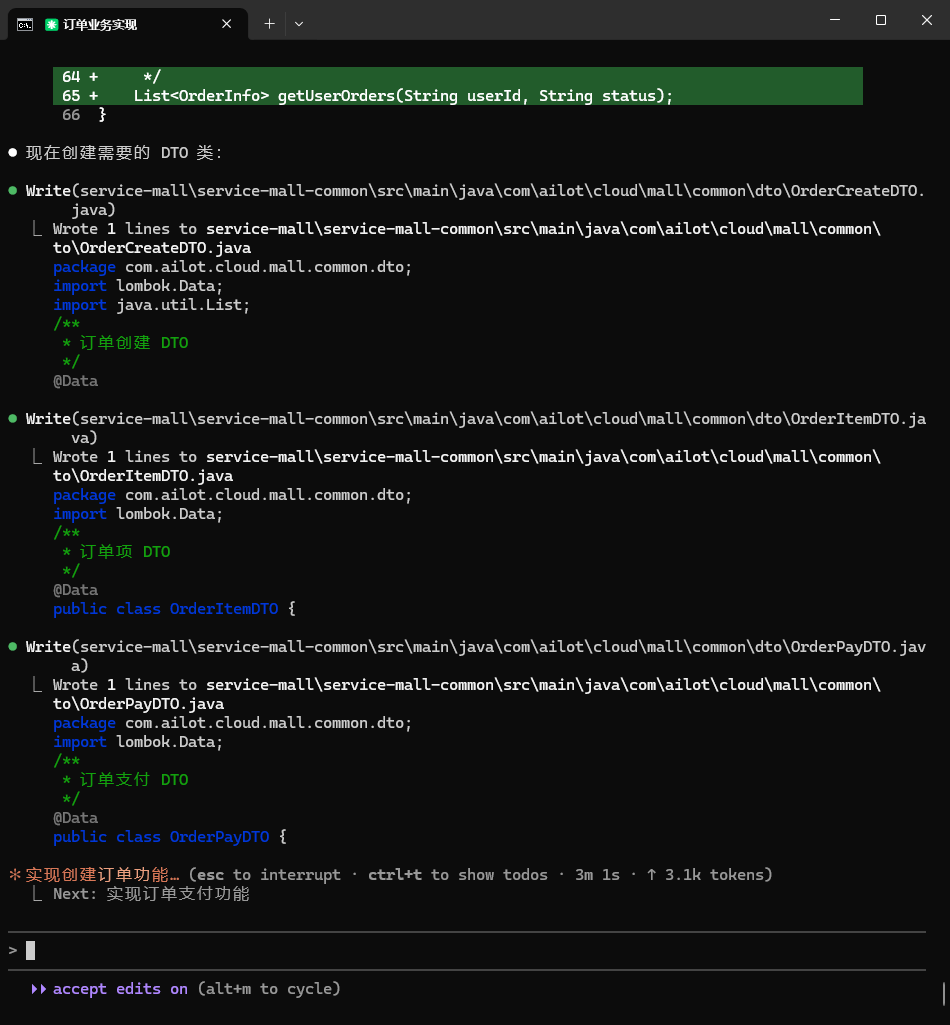This screenshot has width=950, height=1025.
Task: Minimize the terminal window
Action: tap(834, 20)
